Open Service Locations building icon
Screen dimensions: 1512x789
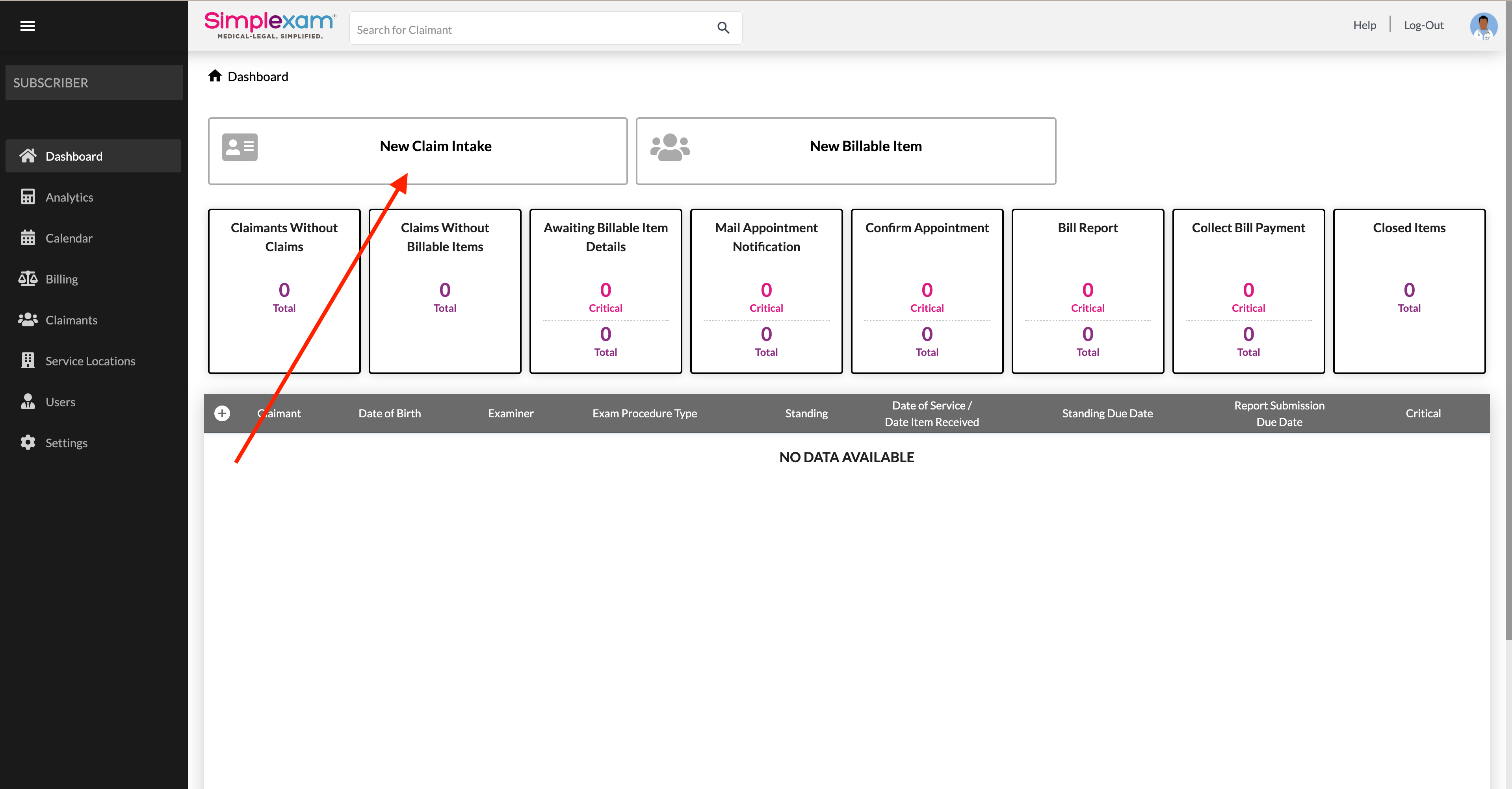[x=28, y=361]
